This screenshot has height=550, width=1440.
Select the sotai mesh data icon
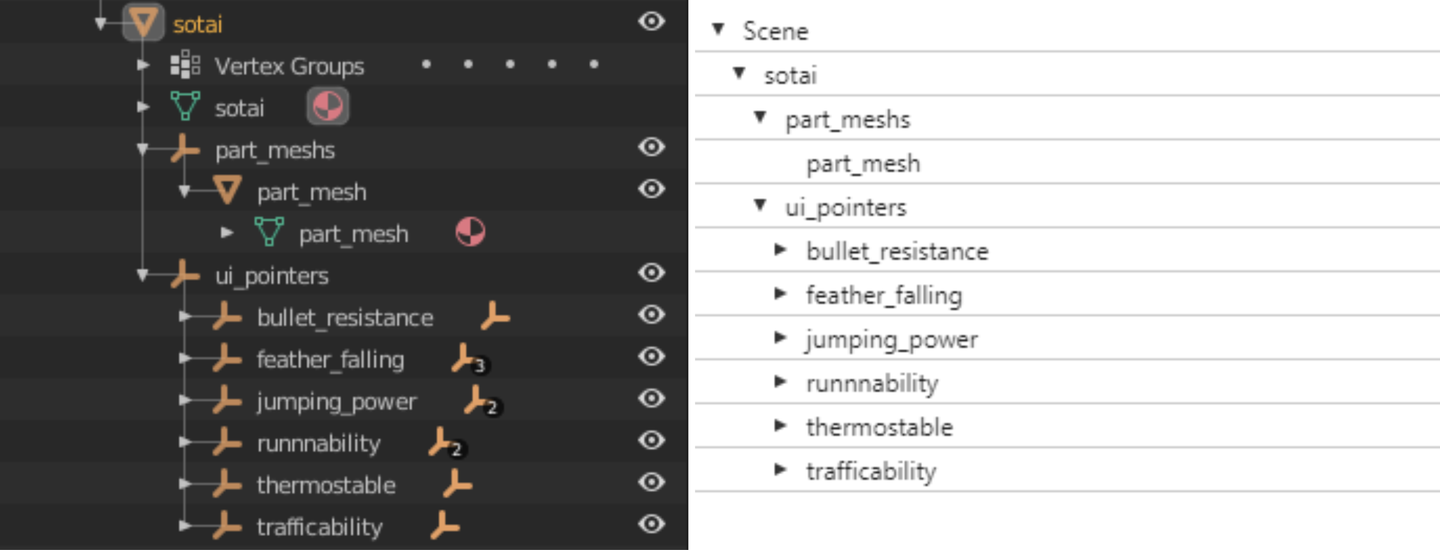pyautogui.click(x=185, y=107)
